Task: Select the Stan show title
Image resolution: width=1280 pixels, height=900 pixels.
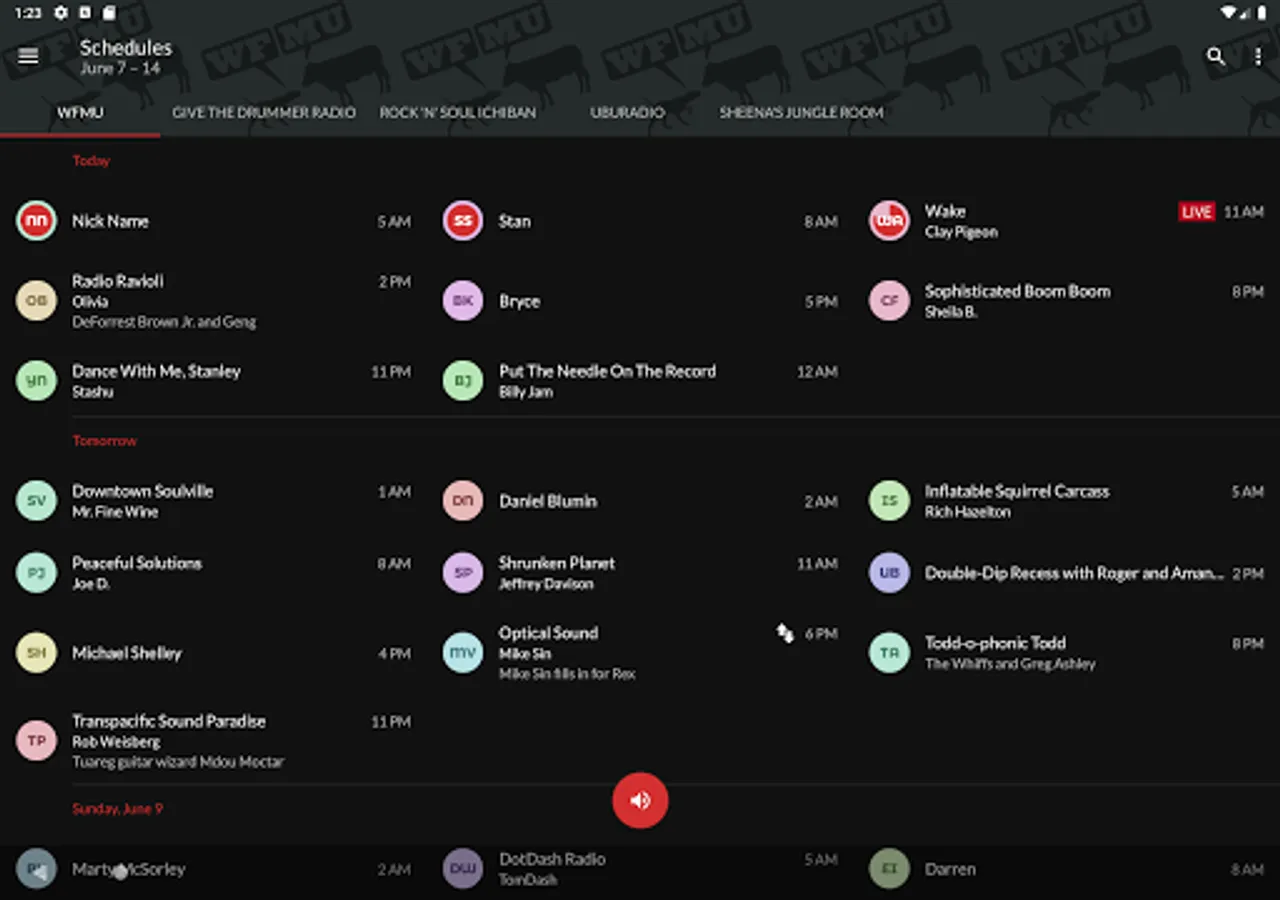Action: [x=515, y=221]
